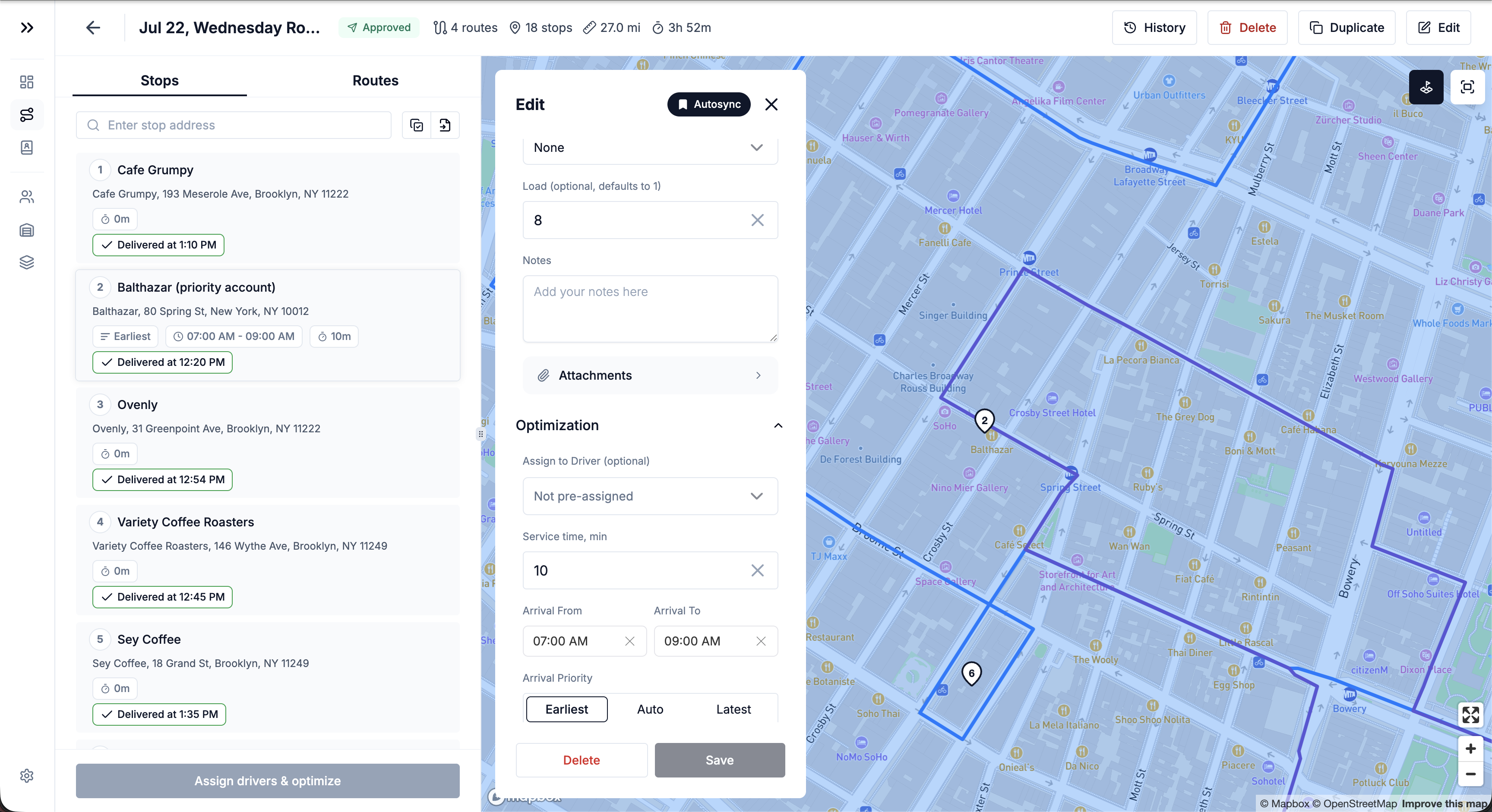This screenshot has height=812, width=1492.
Task: Open the Assign to Driver dropdown
Action: (650, 496)
